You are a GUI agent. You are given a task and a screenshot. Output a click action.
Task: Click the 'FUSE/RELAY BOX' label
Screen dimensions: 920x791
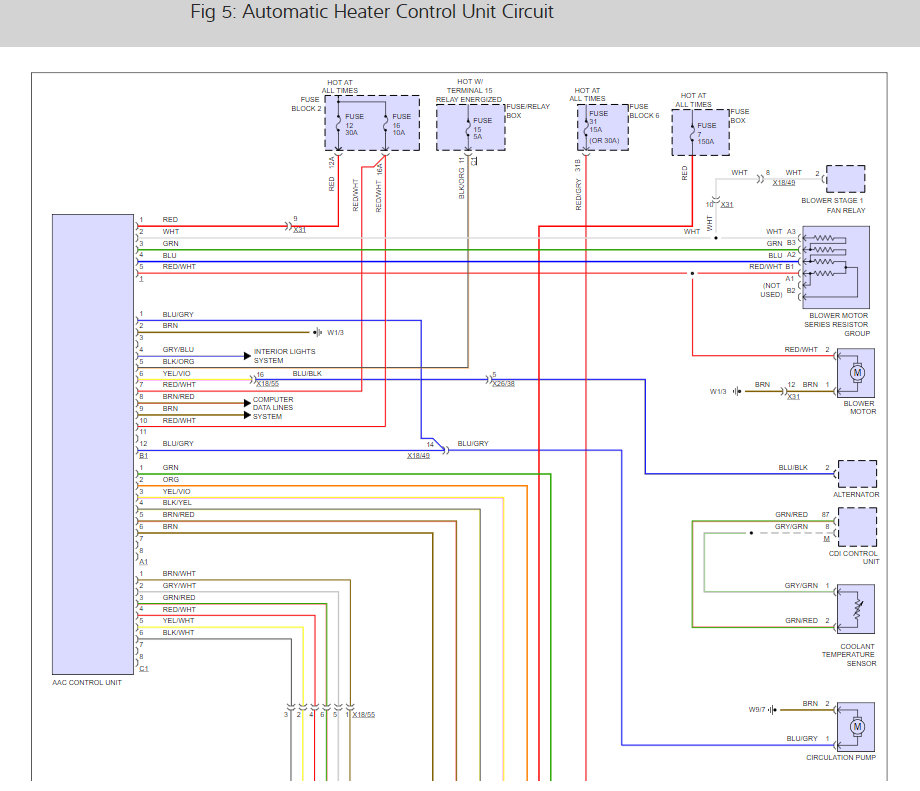528,111
